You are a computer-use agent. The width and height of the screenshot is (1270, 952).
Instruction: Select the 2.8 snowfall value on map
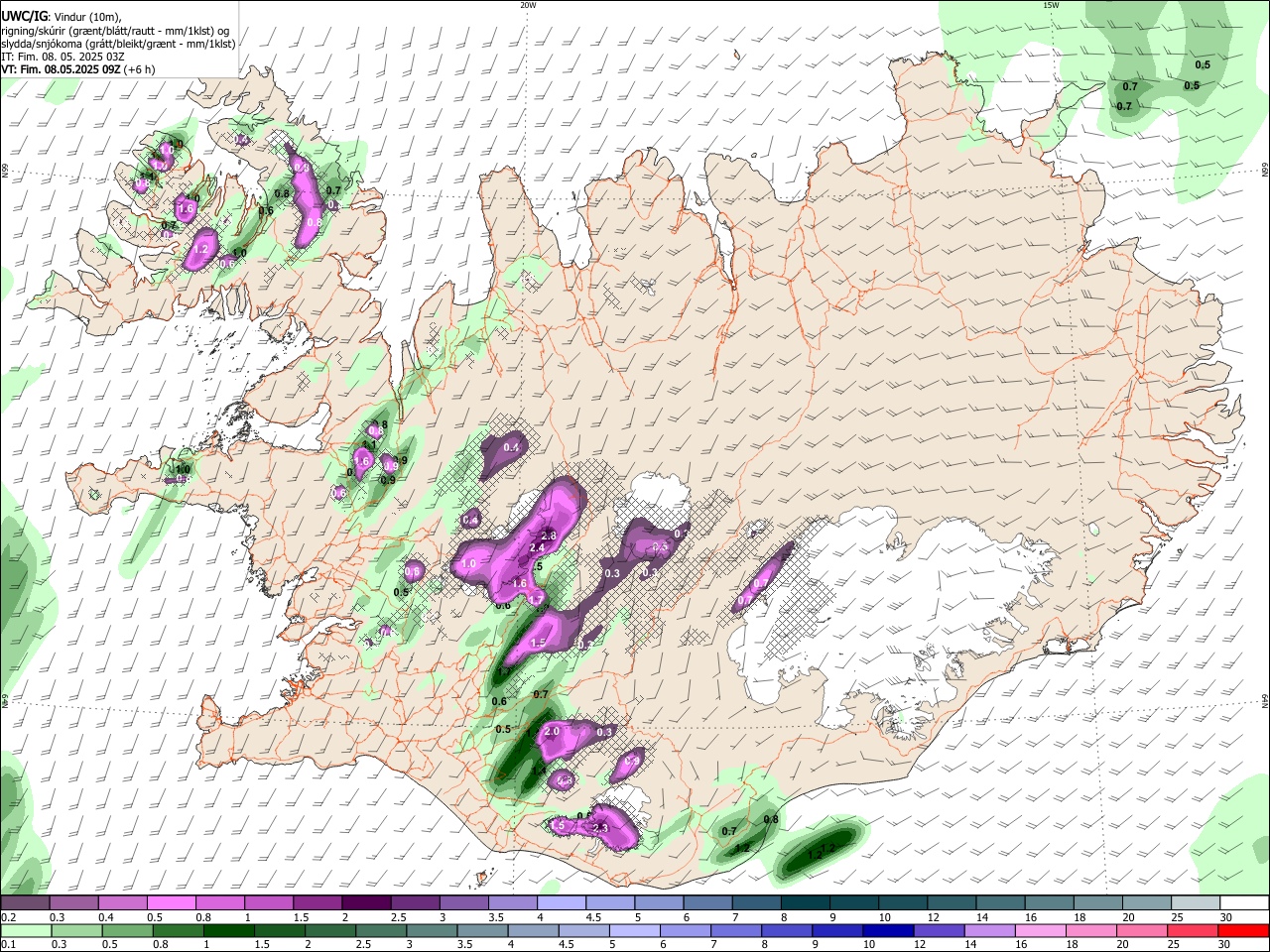[x=549, y=535]
